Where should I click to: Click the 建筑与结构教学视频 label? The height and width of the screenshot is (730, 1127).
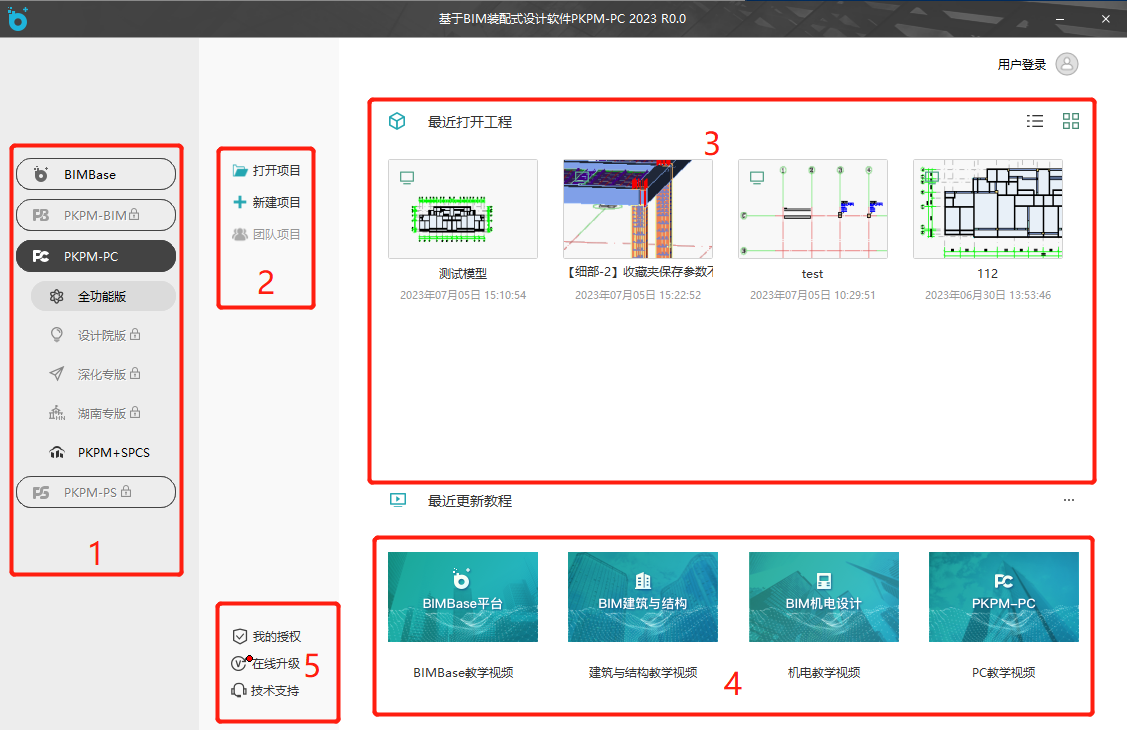point(643,673)
